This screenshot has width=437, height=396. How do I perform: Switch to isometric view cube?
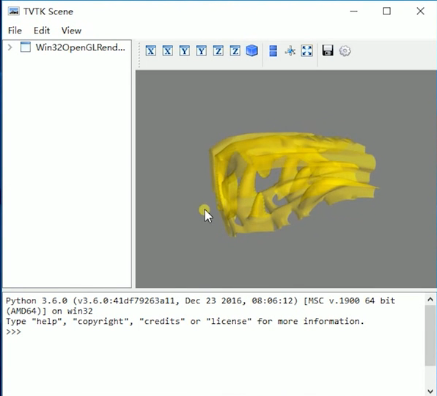point(252,51)
